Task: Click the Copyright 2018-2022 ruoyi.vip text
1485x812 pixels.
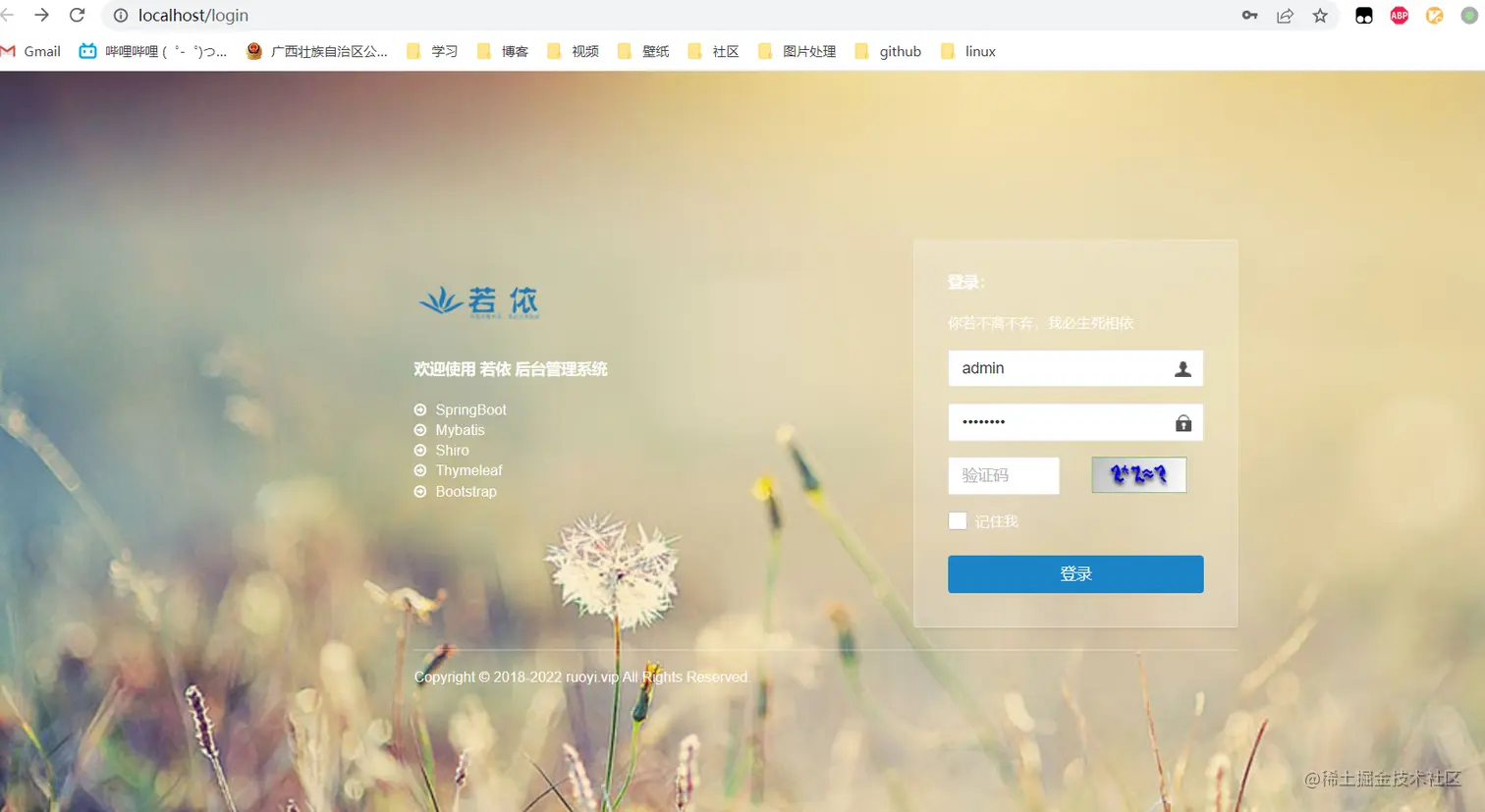Action: pos(580,677)
